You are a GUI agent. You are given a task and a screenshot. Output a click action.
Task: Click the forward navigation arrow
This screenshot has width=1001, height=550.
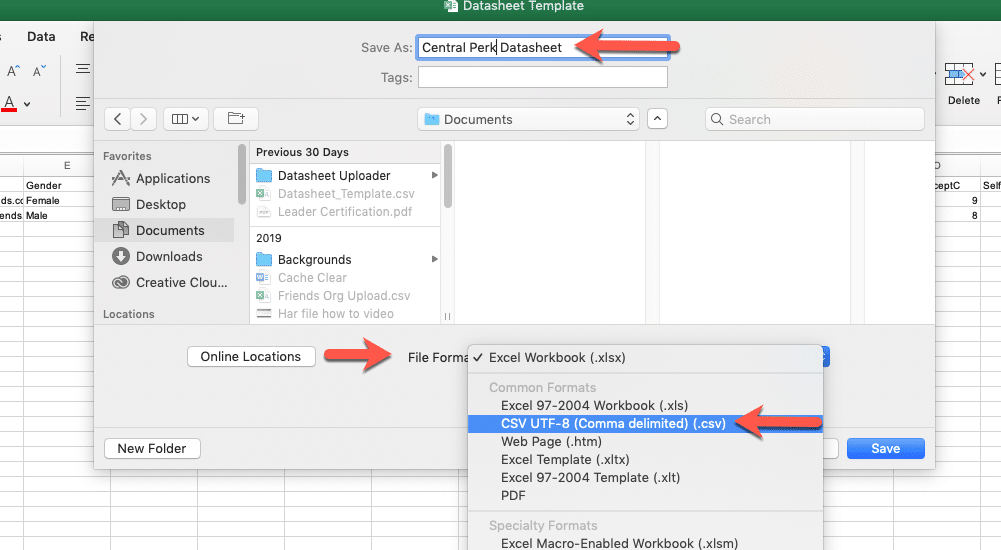144,119
